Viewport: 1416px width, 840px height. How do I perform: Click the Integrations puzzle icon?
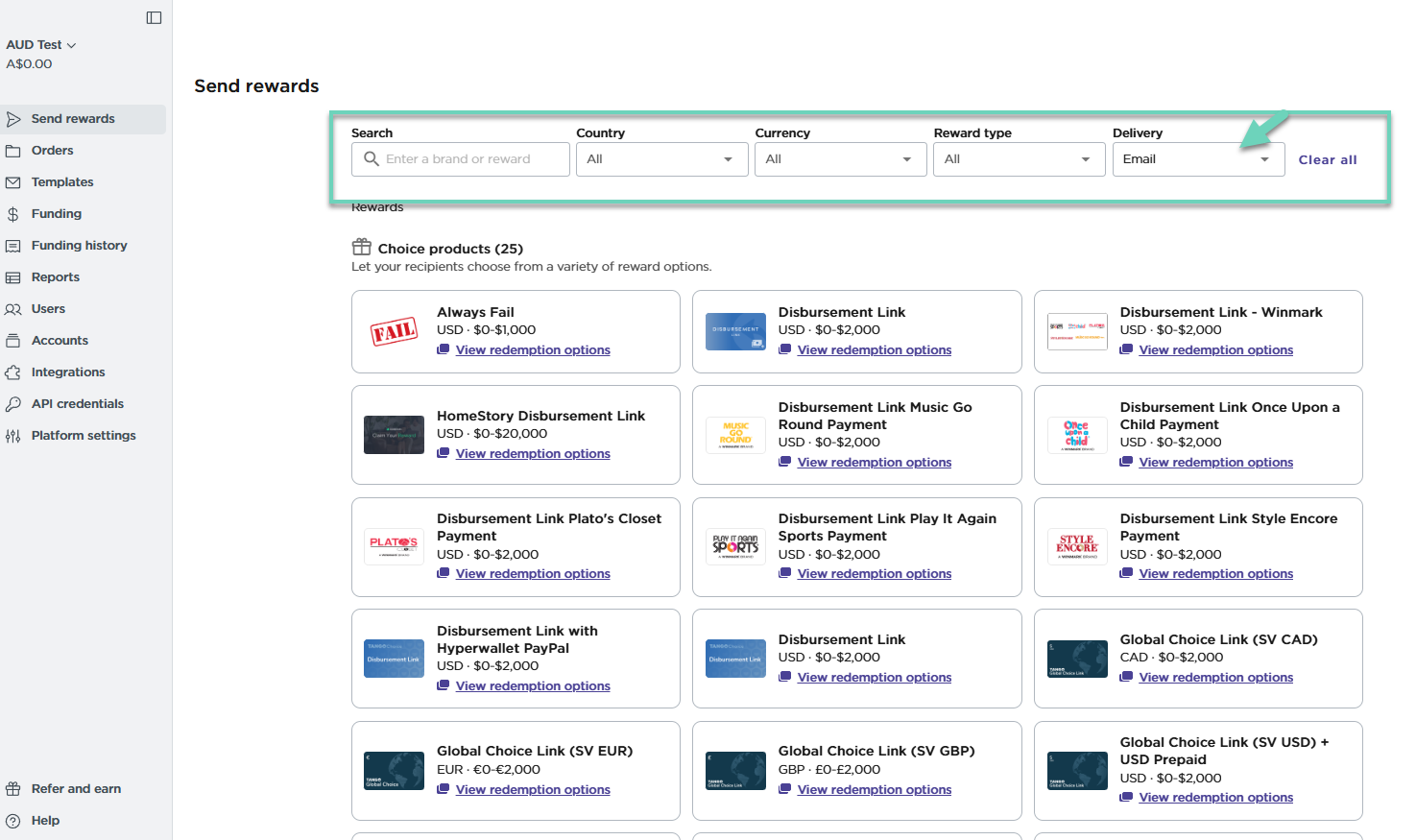click(13, 372)
